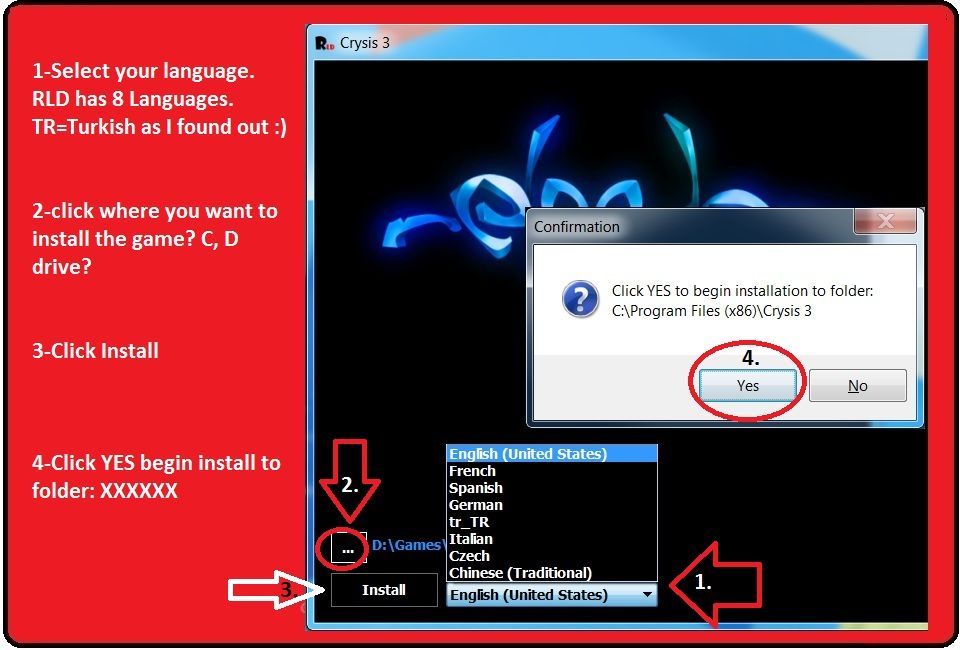960x650 pixels.
Task: Click No in the Confirmation dialog
Action: (857, 386)
